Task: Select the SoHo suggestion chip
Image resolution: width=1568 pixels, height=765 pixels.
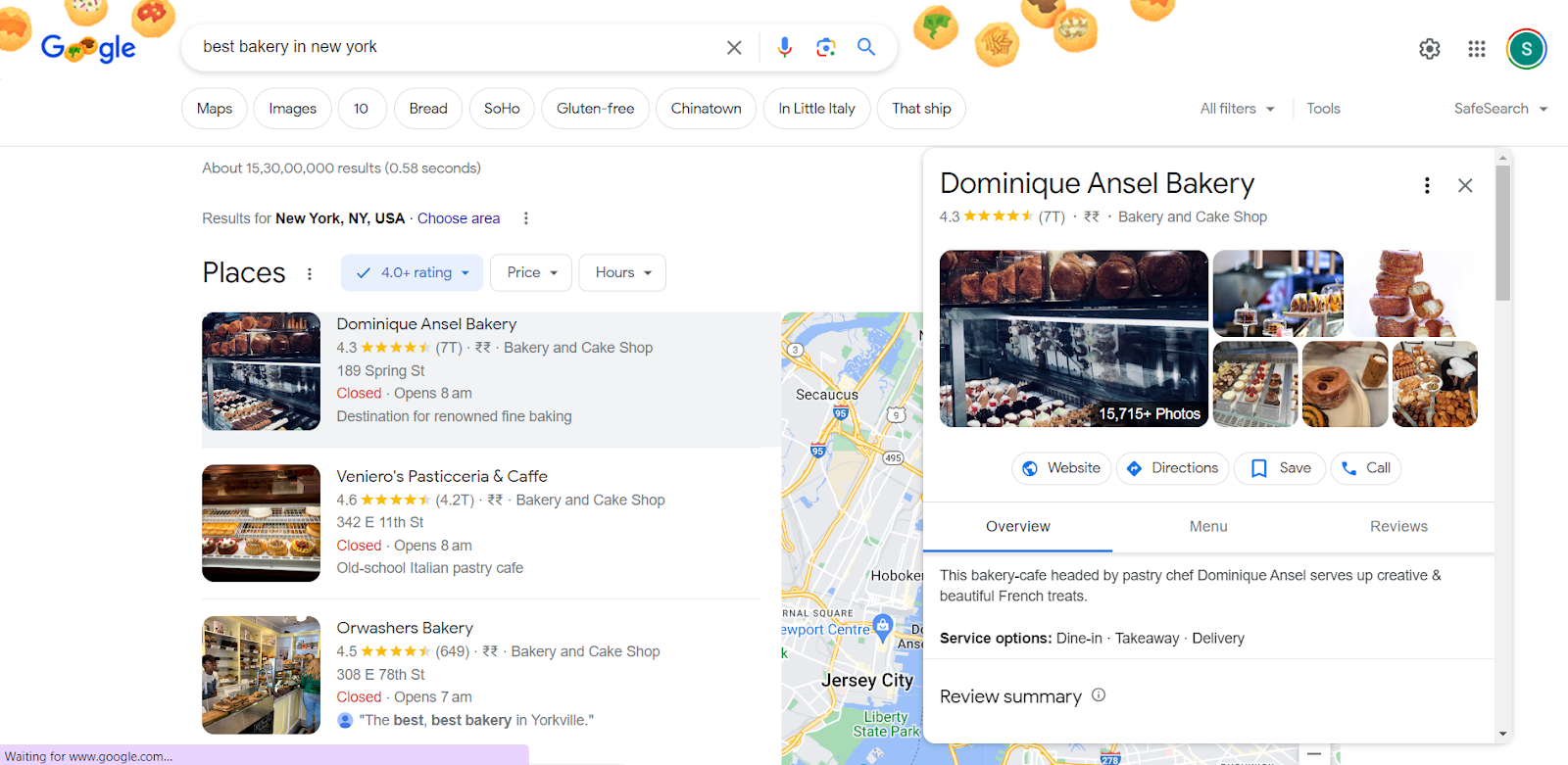Action: (502, 109)
